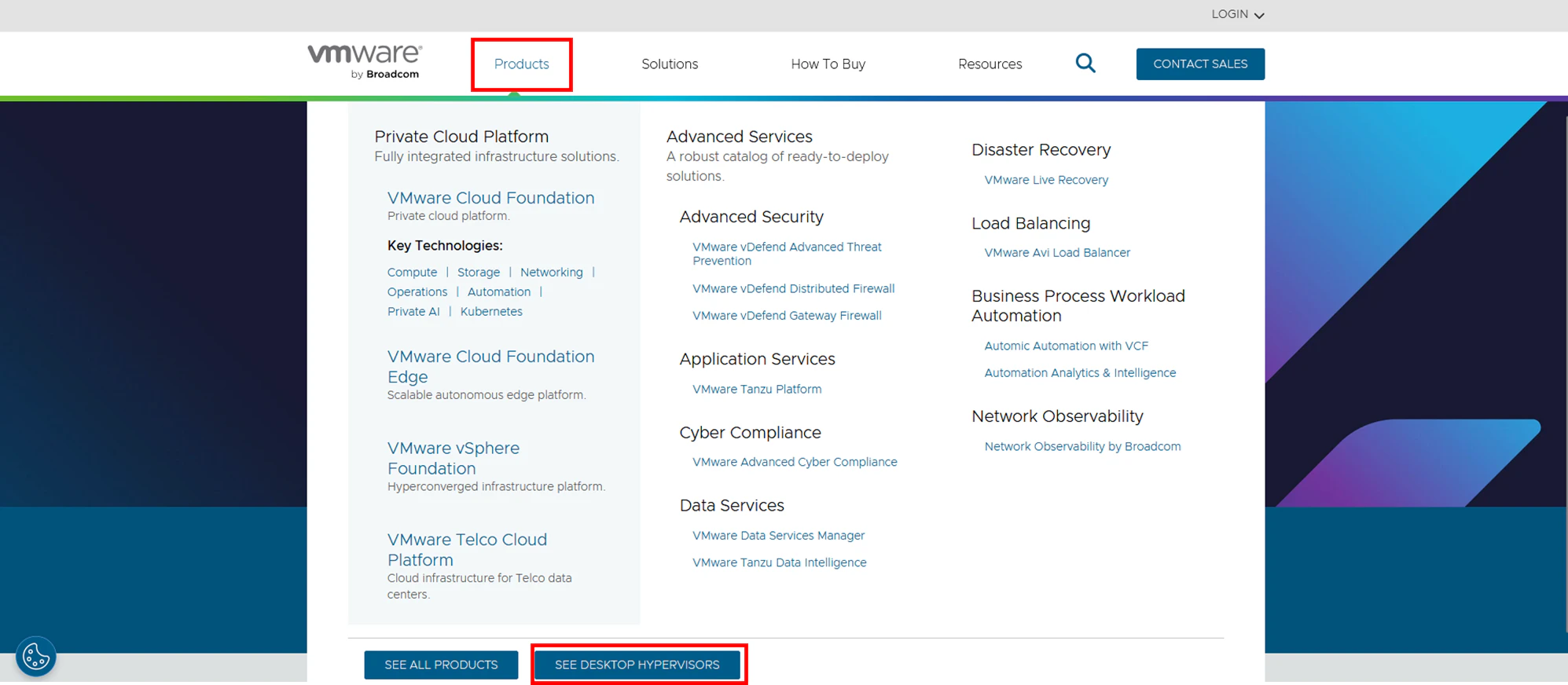Open VMware Telco Cloud Platform link
Screen dimensions: 1568x685
(467, 550)
